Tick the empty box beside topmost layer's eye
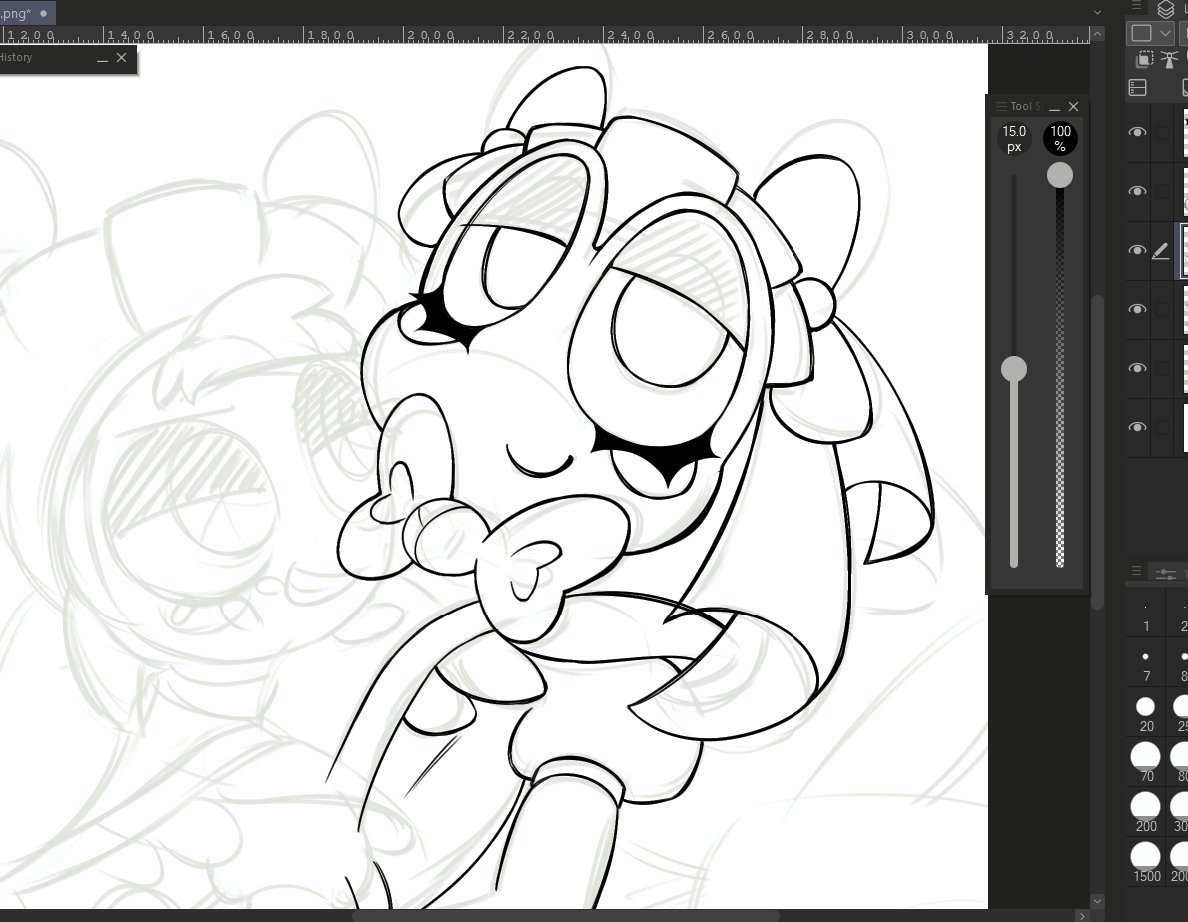 pos(1162,133)
